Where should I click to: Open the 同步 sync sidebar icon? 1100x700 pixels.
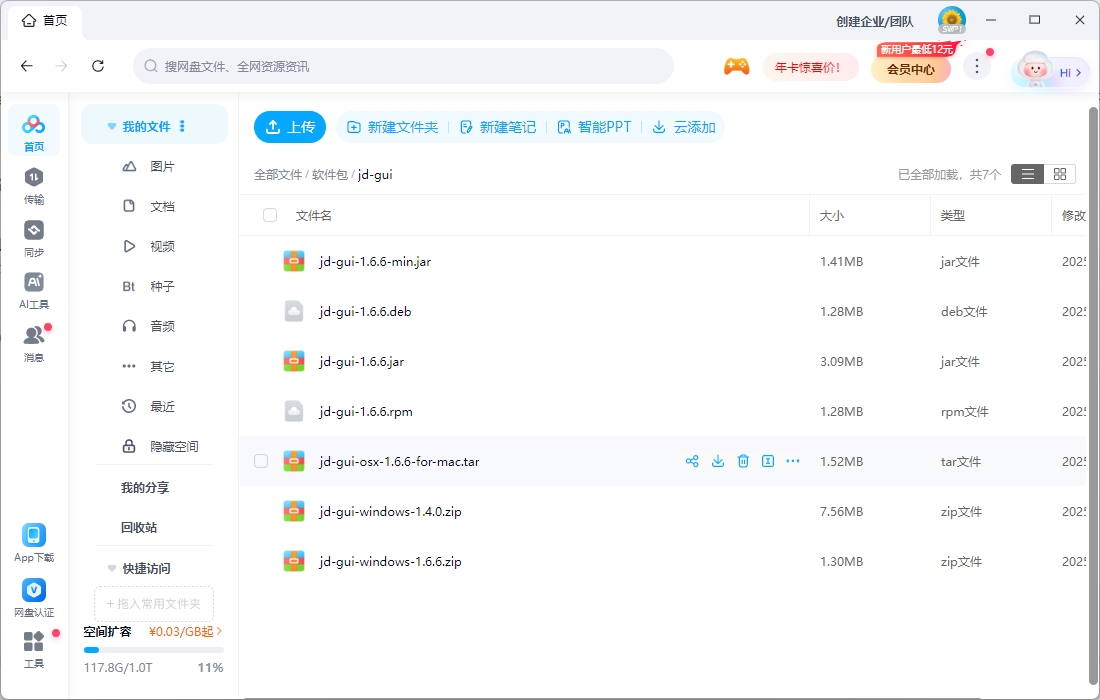[x=34, y=237]
